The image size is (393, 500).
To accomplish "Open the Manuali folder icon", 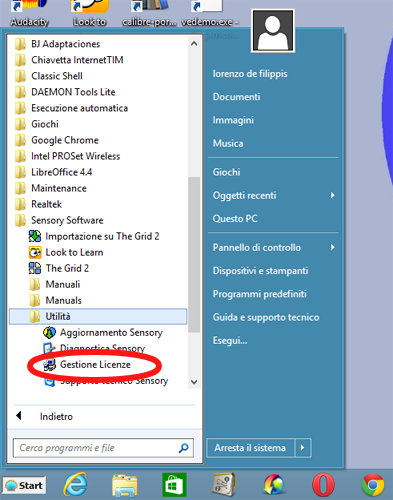I will point(35,284).
